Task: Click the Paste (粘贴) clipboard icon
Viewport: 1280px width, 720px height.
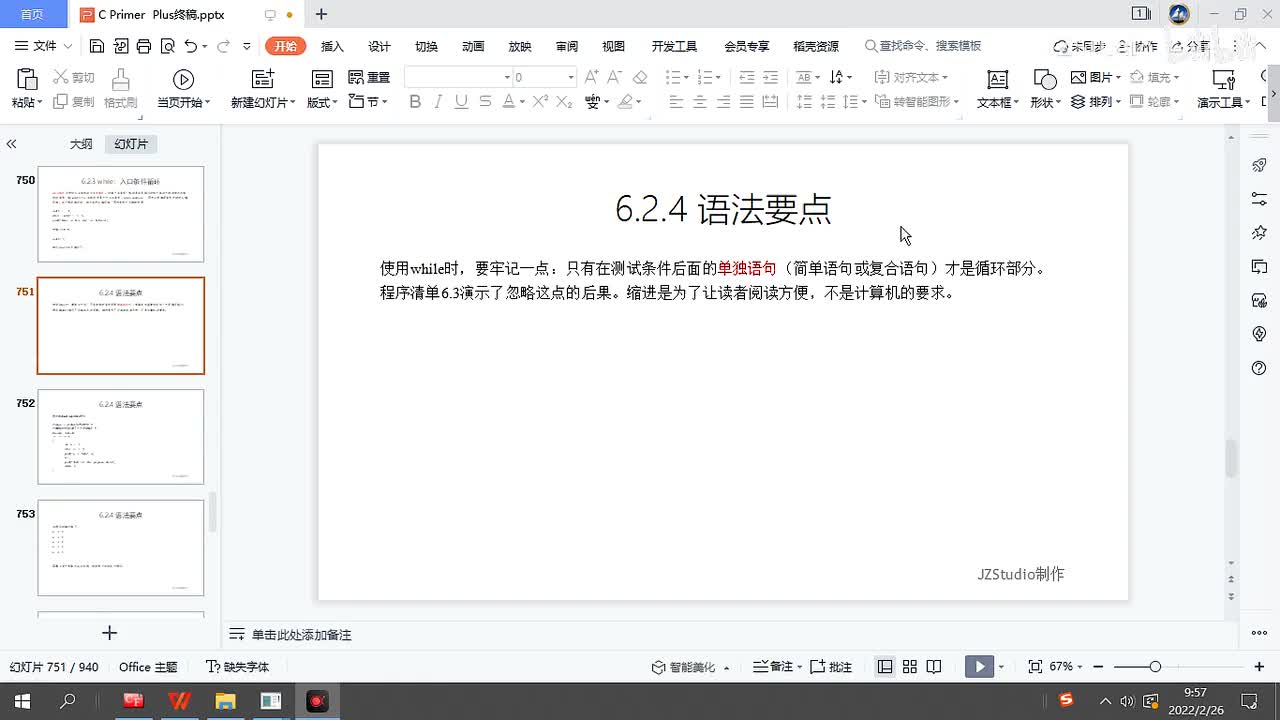Action: point(27,80)
